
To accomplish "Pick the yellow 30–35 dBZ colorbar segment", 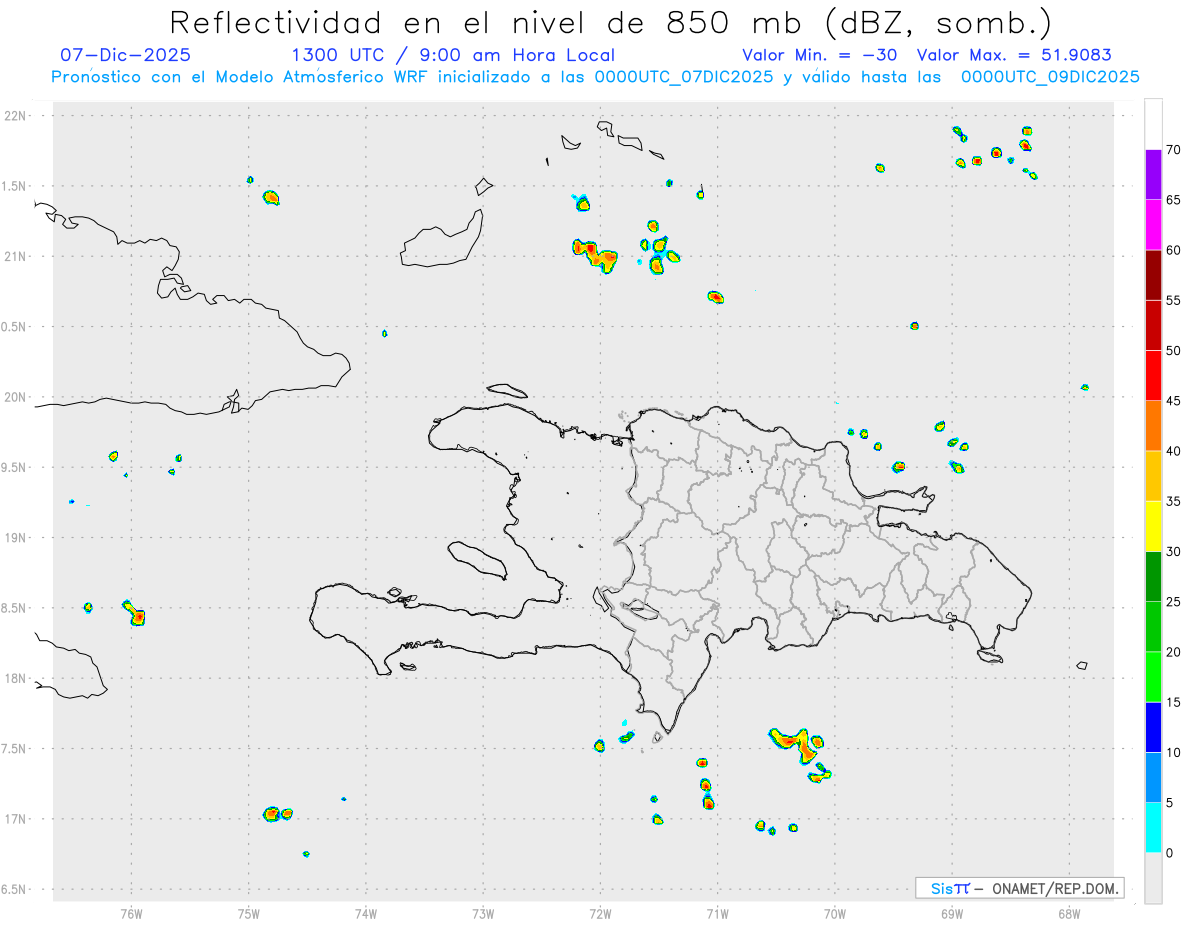I will (x=1153, y=526).
